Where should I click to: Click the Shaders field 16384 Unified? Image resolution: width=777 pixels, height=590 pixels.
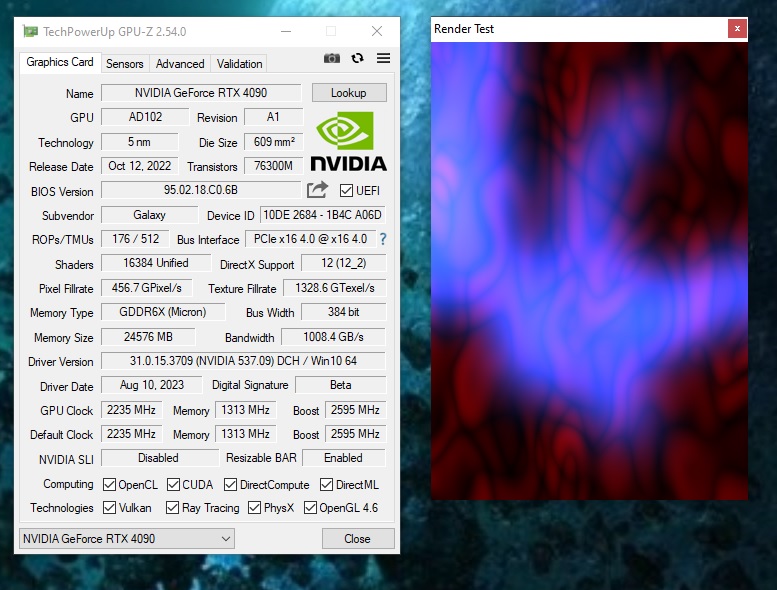[x=156, y=263]
